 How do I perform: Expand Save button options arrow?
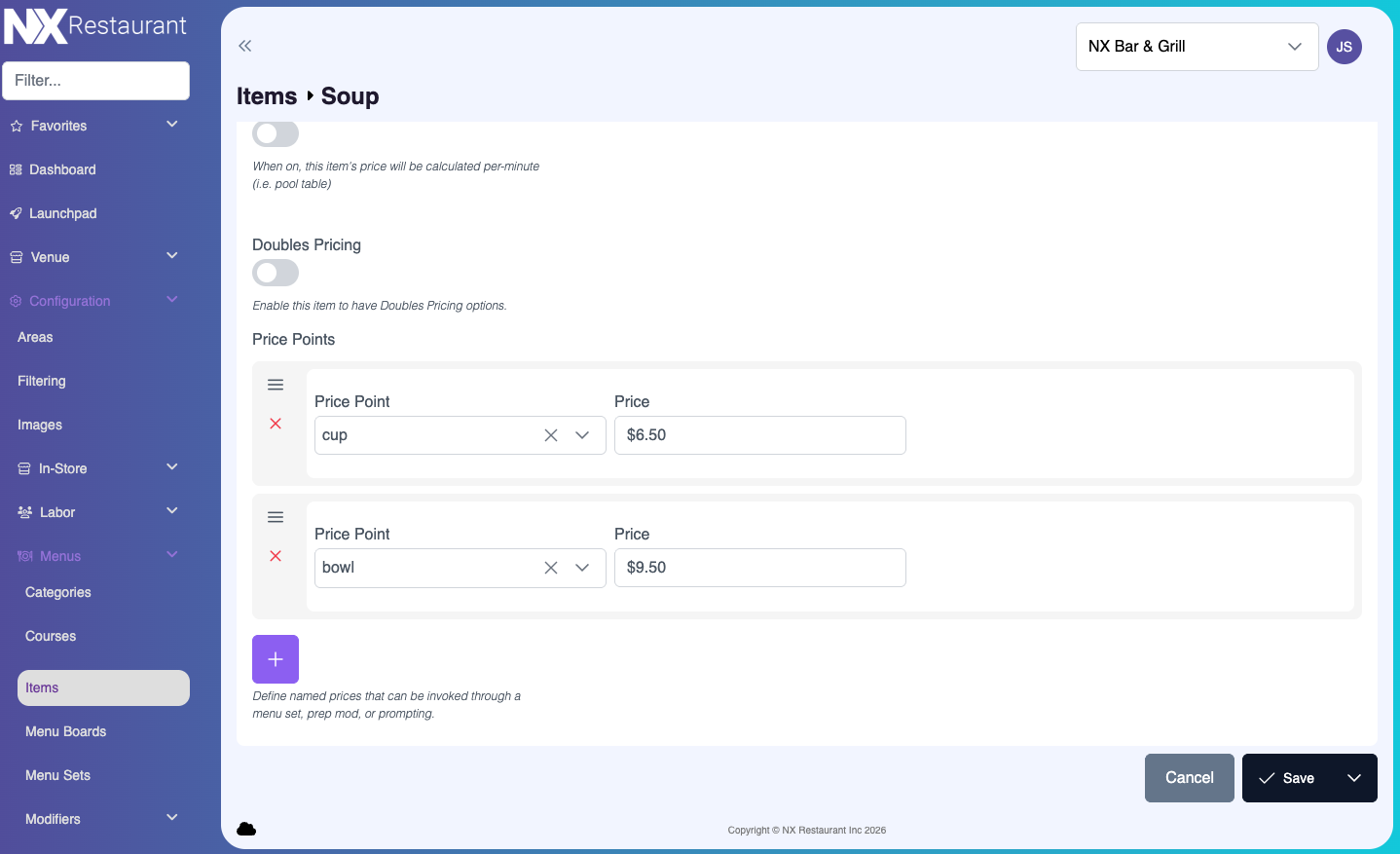(1353, 778)
